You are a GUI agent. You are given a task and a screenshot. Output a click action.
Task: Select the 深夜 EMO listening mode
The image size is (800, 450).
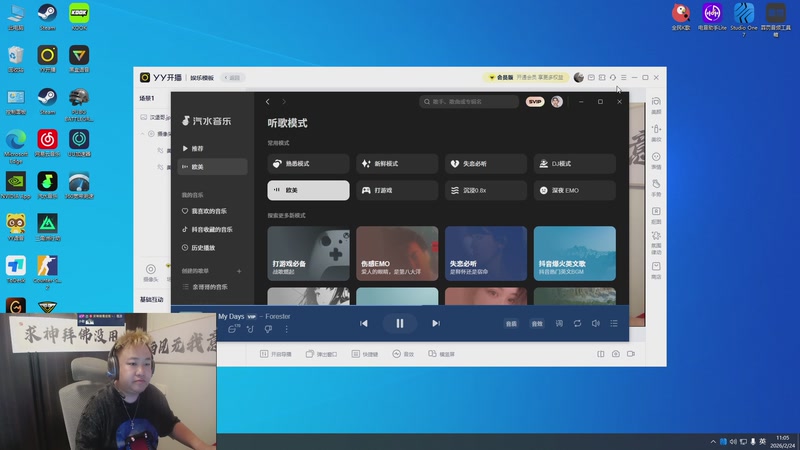[x=574, y=190]
